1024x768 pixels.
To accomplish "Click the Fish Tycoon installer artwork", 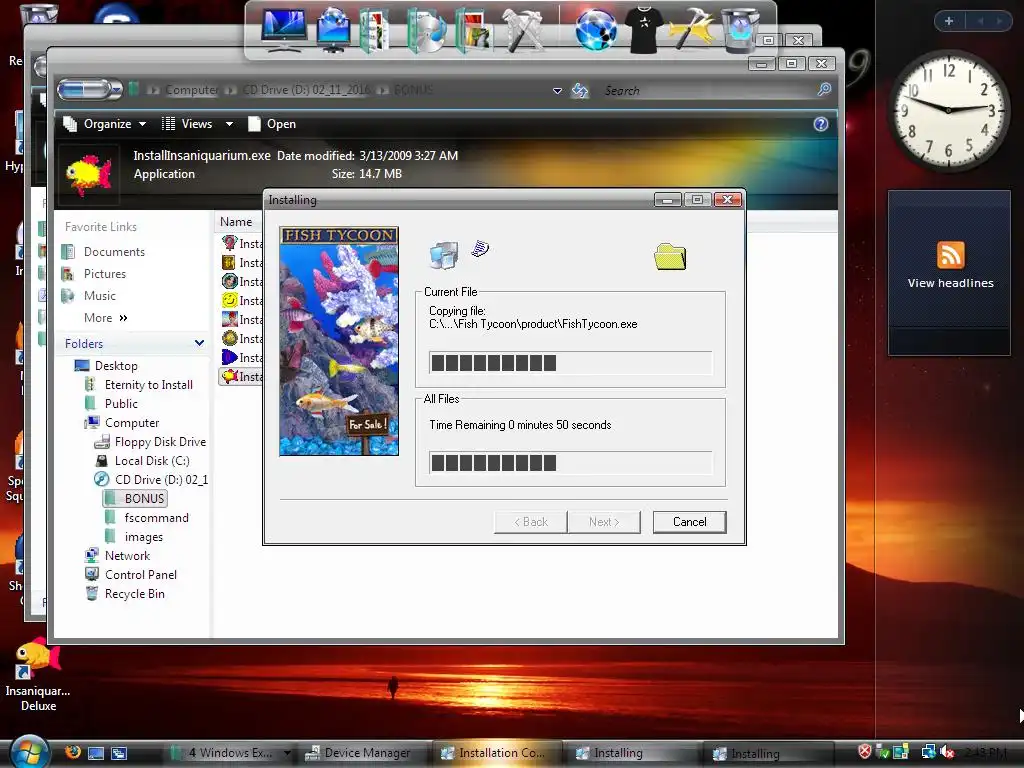I will point(339,341).
